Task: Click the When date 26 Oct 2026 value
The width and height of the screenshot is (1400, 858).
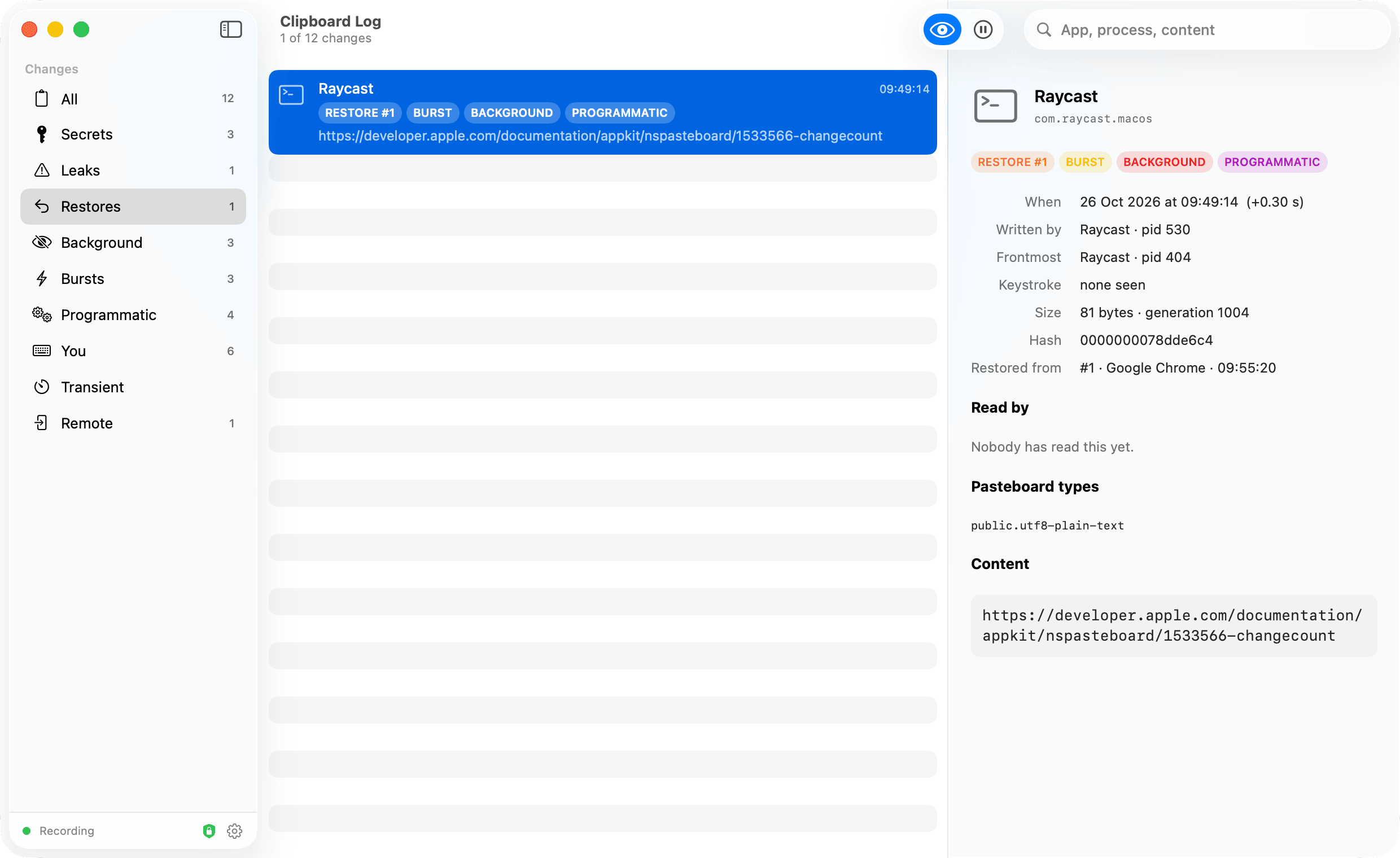Action: pyautogui.click(x=1191, y=202)
